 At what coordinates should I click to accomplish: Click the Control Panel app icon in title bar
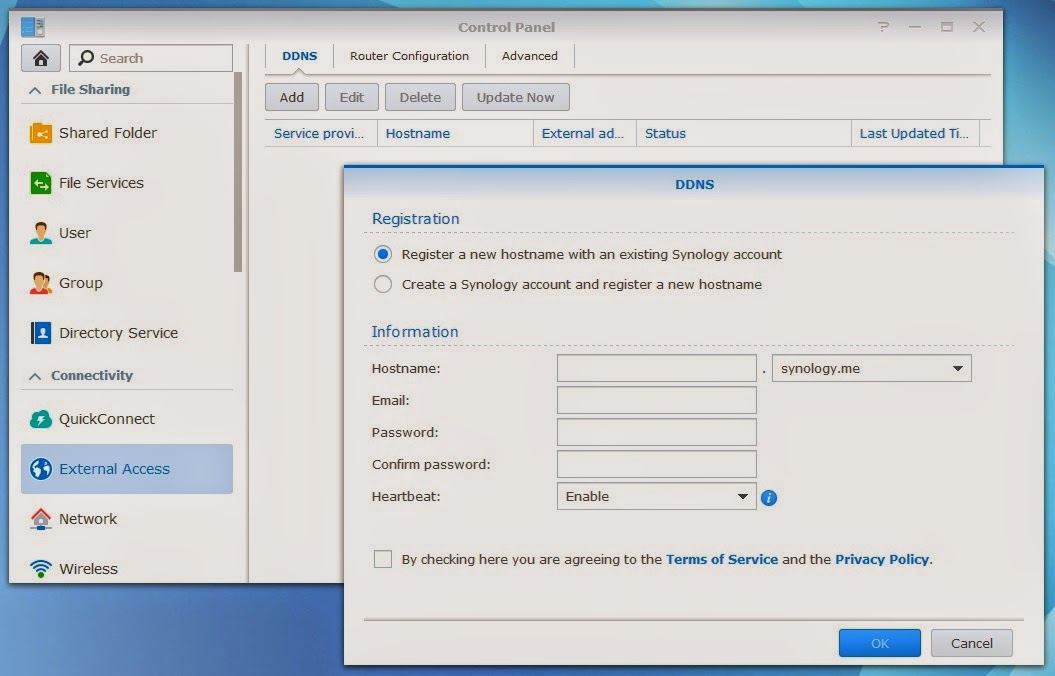(x=32, y=27)
